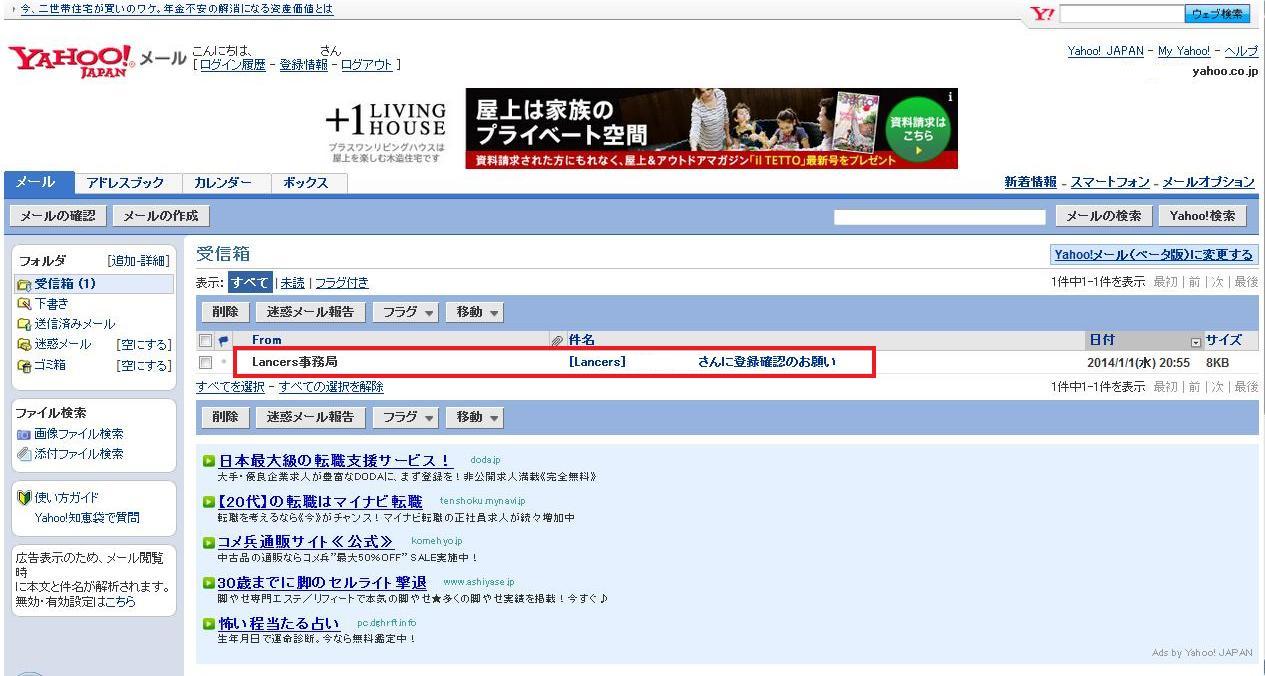This screenshot has width=1265, height=676.
Task: Click the すべての選択を解除 link
Action: pos(331,387)
